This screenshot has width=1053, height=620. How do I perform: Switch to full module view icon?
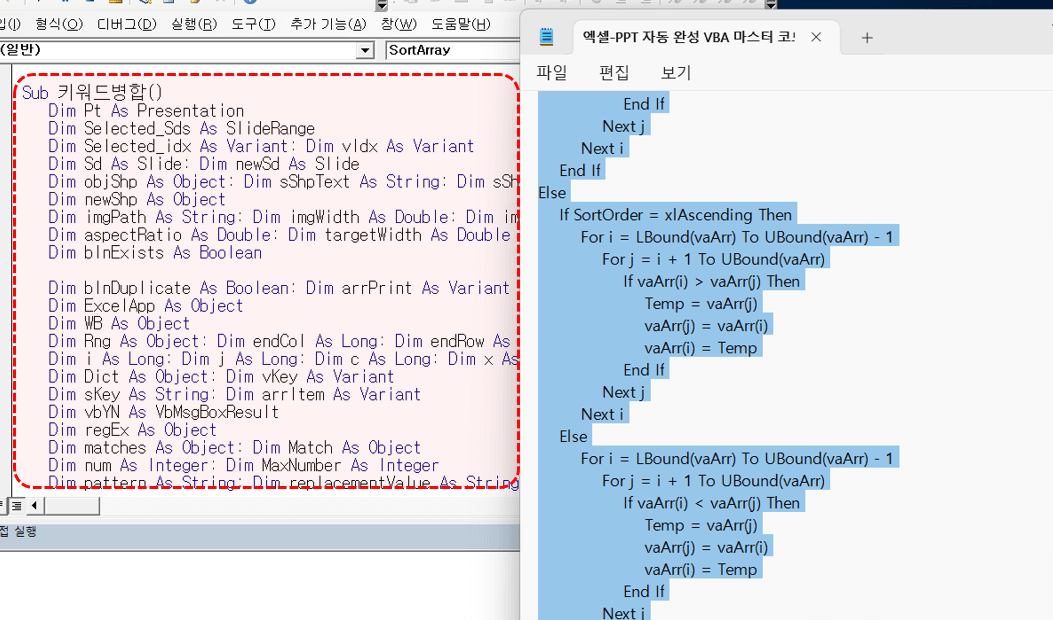point(17,505)
